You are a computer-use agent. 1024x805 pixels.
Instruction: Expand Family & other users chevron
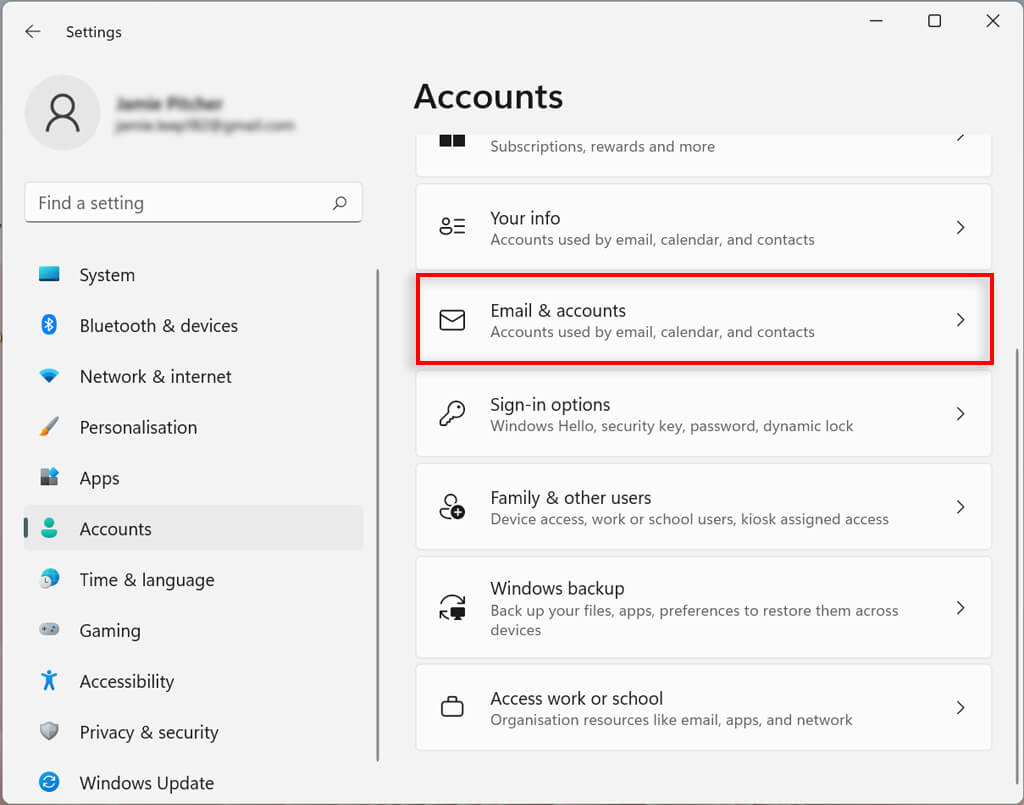point(960,507)
